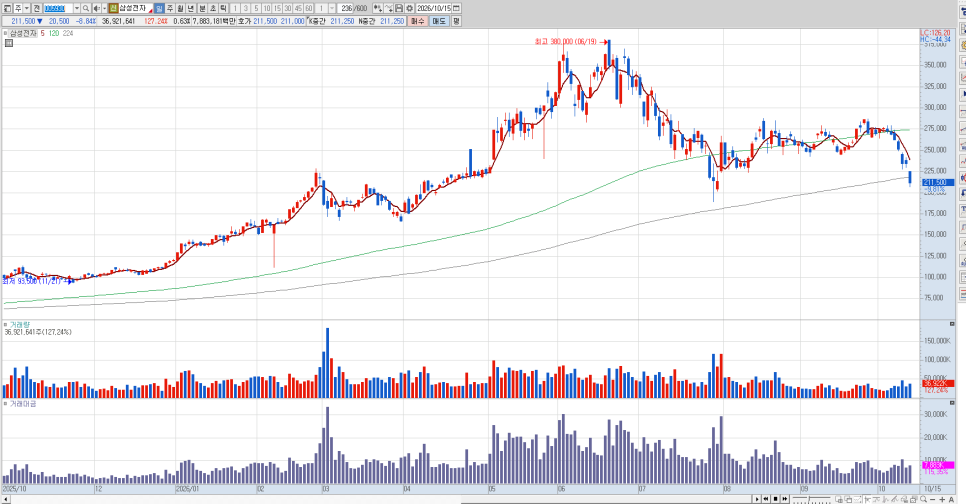Collapse the 거래량 volume panel marker
966x504 pixels.
pyautogui.click(x=6, y=324)
